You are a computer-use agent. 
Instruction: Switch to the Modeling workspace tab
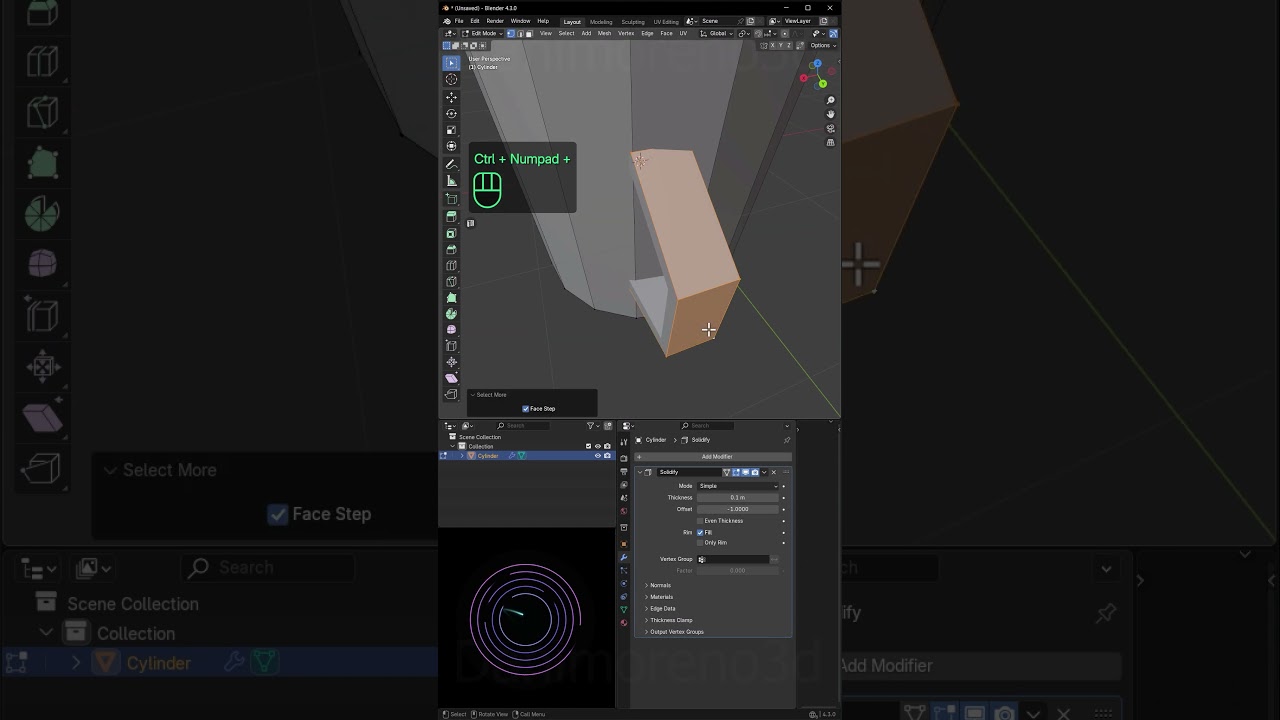(601, 22)
